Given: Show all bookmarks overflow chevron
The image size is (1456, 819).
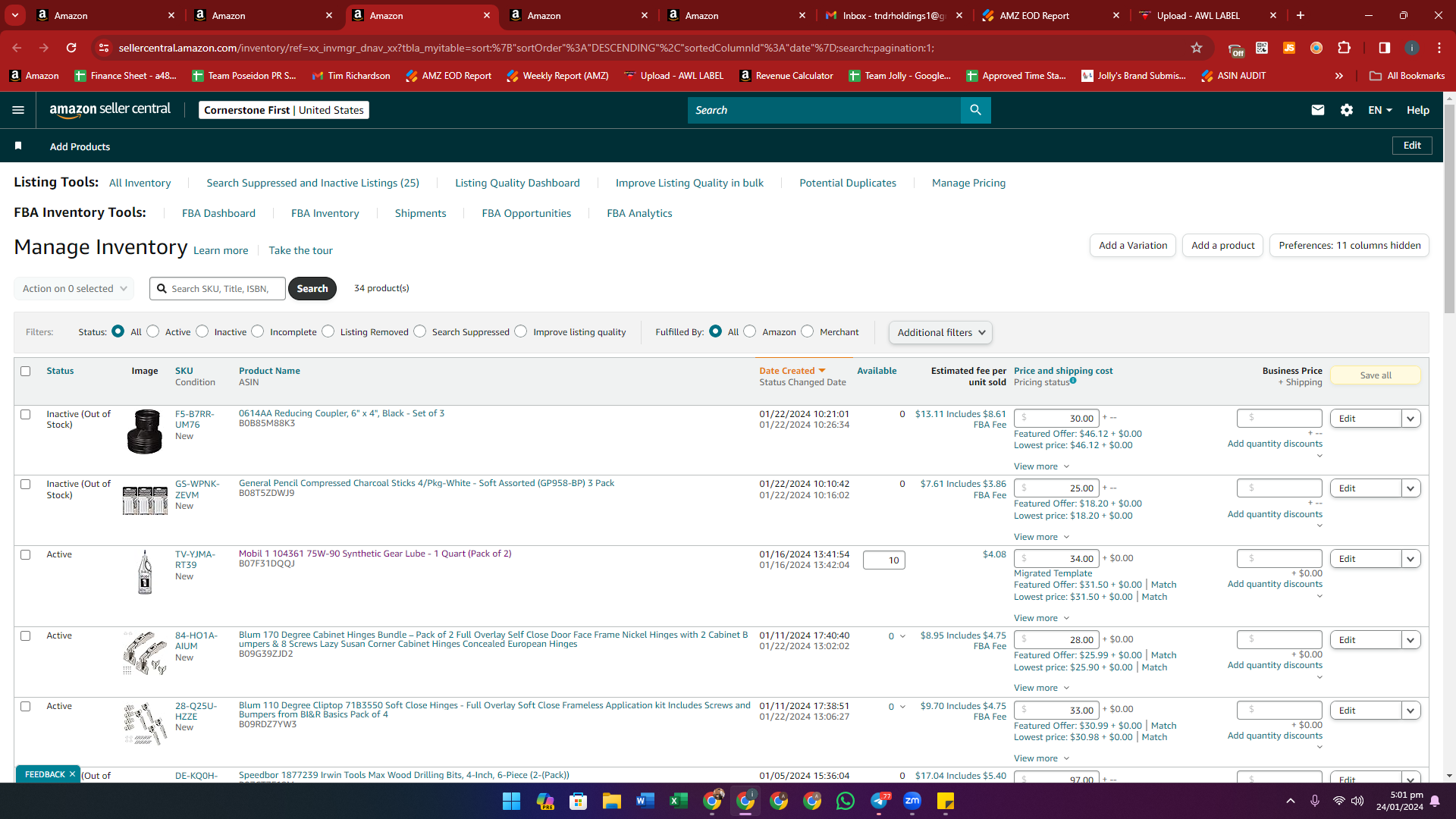Looking at the screenshot, I should pos(1339,76).
